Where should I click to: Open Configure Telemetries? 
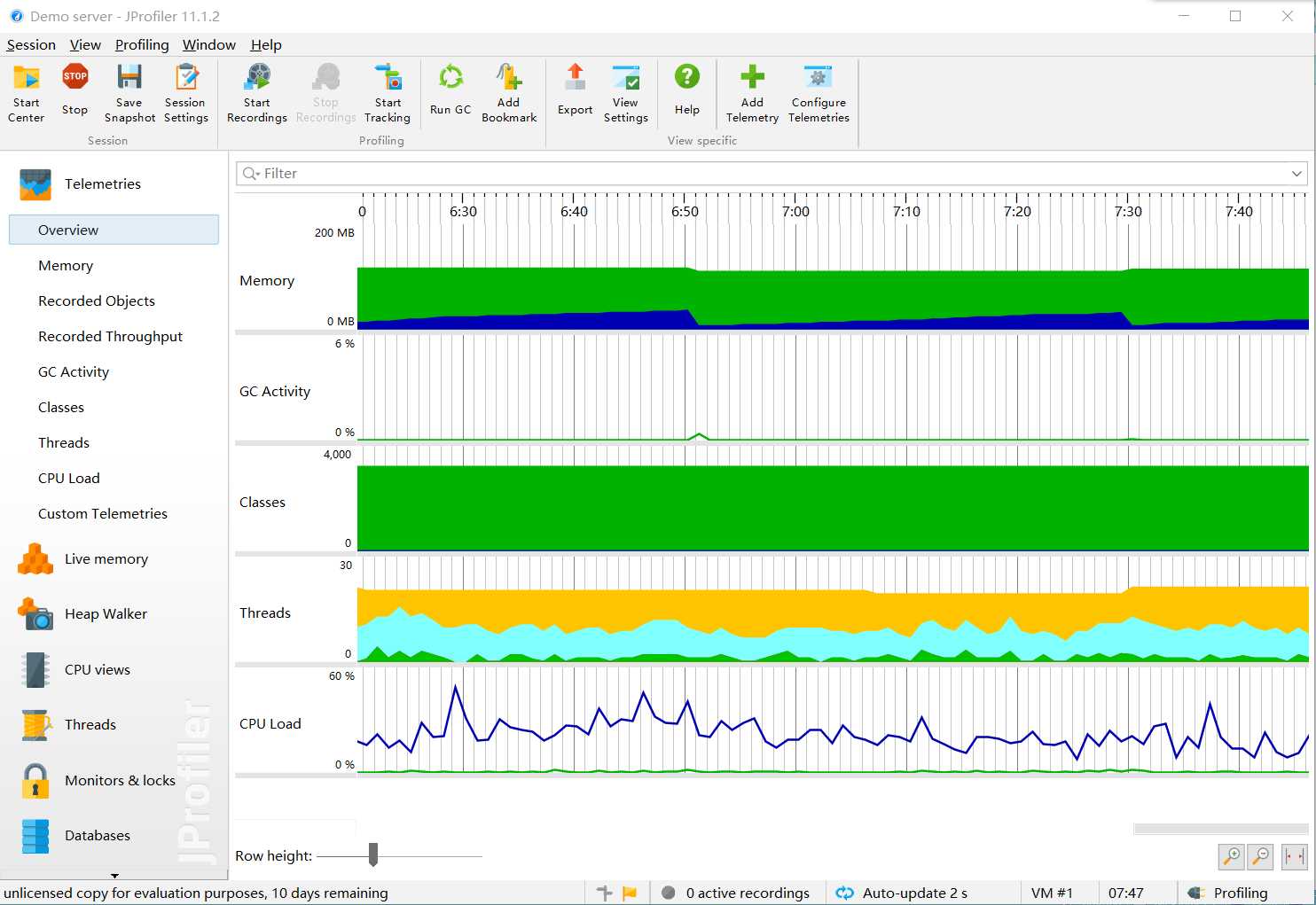click(x=819, y=93)
